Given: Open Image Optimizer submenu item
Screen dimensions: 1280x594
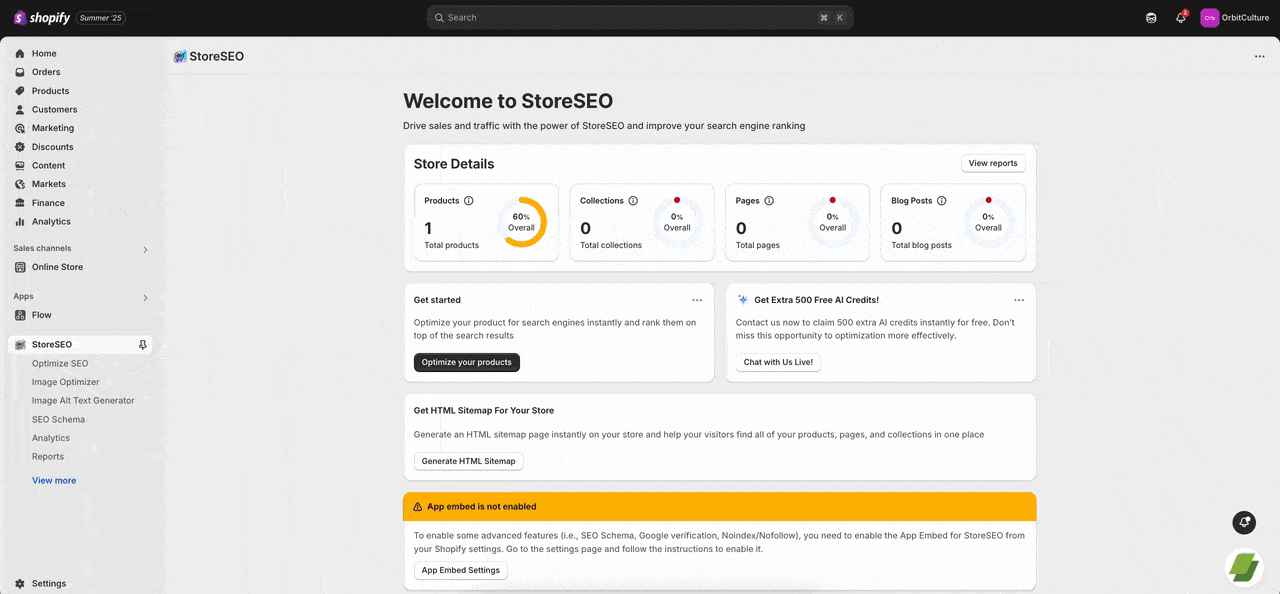Looking at the screenshot, I should pyautogui.click(x=66, y=382).
